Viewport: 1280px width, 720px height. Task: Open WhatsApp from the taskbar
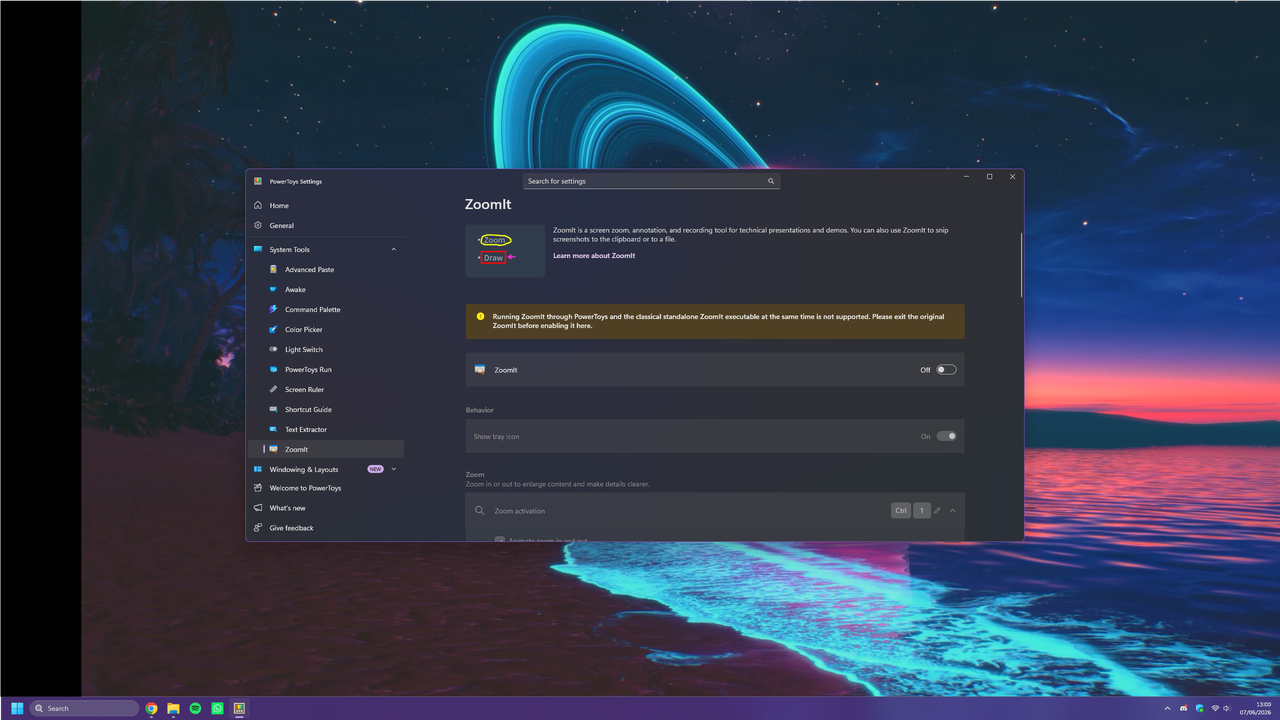click(217, 708)
